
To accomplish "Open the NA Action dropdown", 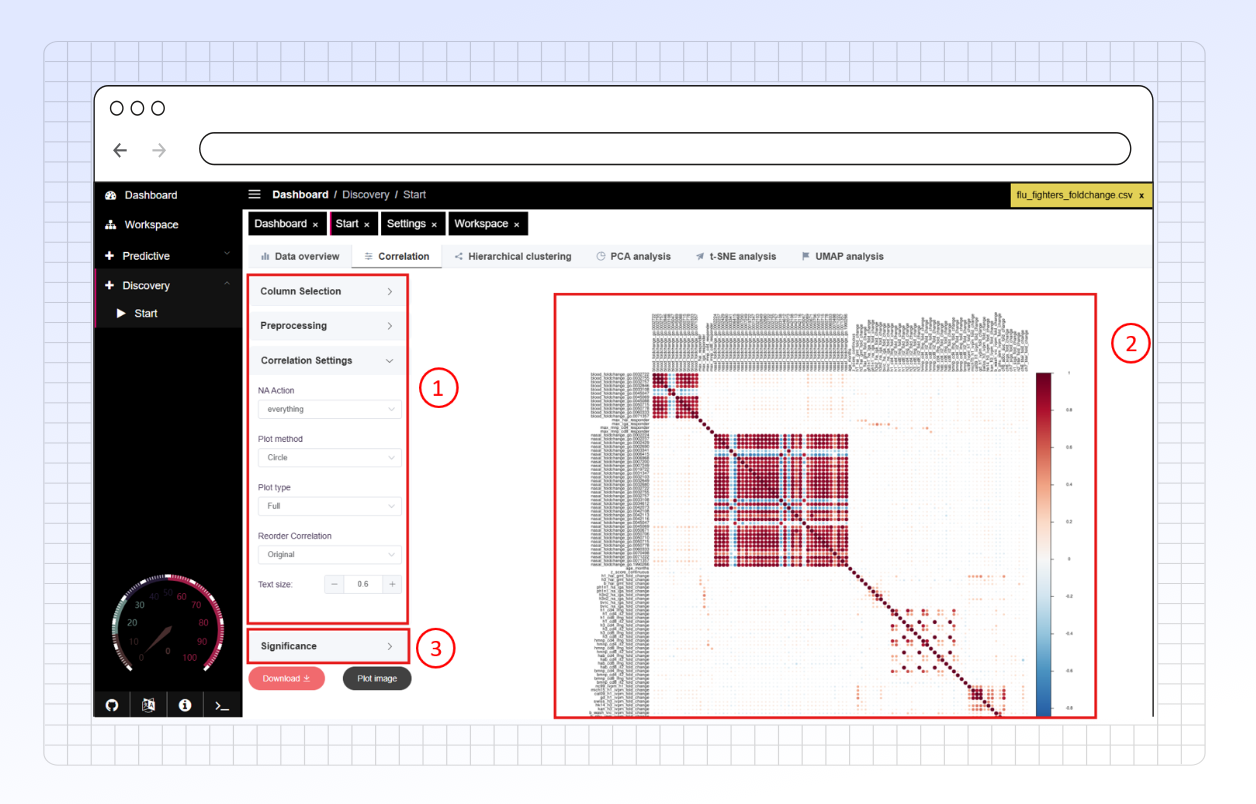I will (329, 409).
